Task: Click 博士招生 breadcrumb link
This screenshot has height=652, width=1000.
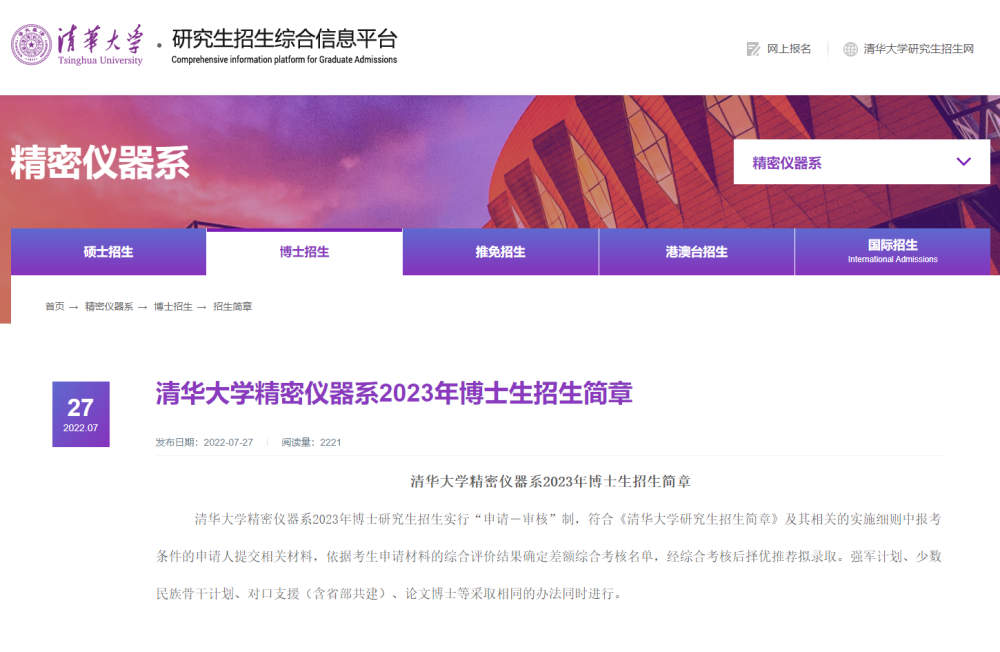Action: 173,307
